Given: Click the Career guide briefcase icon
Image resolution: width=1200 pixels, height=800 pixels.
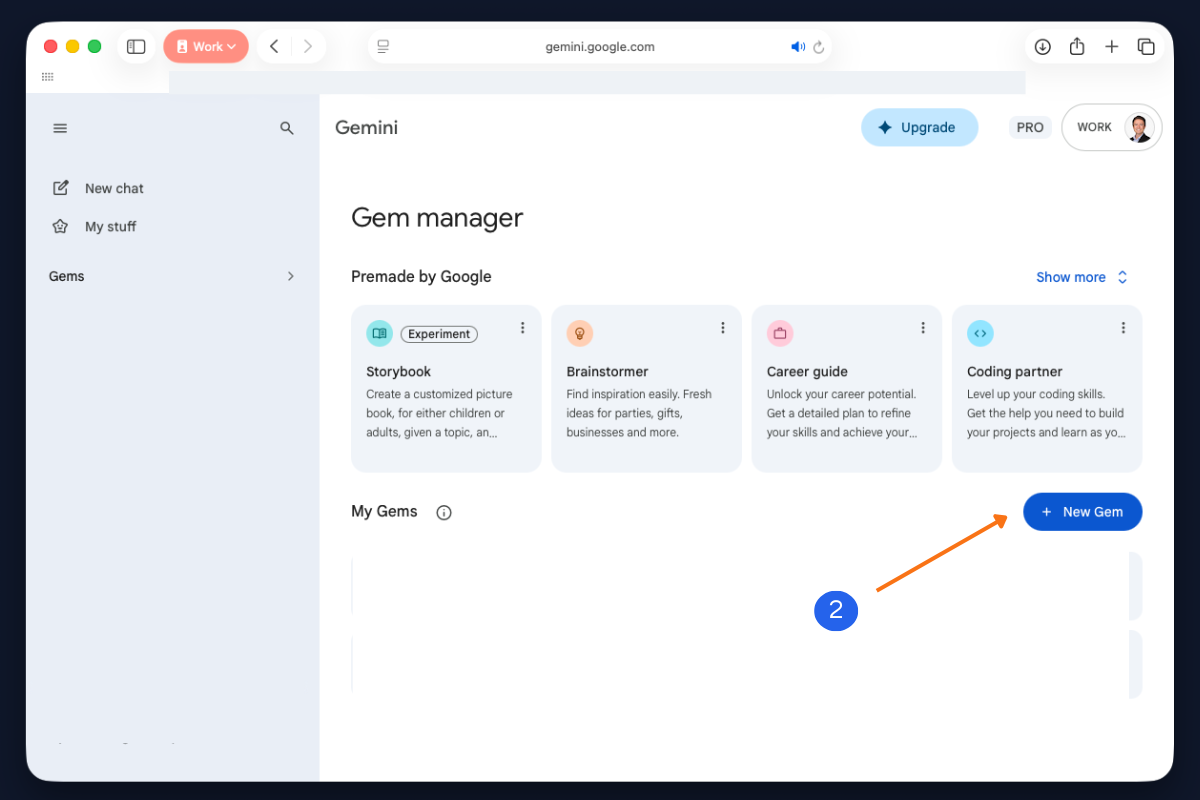Looking at the screenshot, I should coord(779,333).
